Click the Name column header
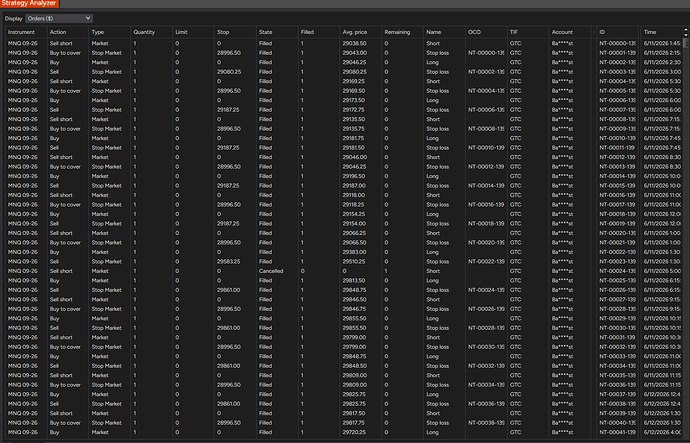 (x=444, y=32)
